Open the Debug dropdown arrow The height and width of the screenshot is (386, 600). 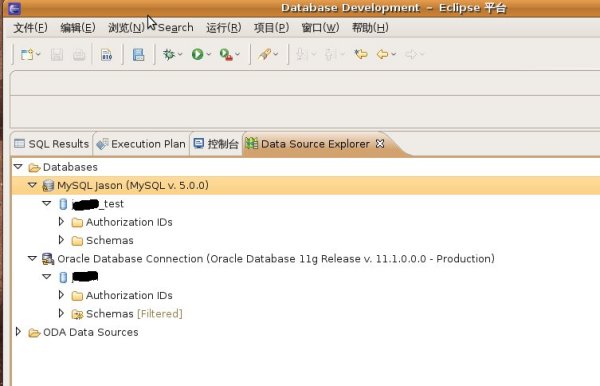pyautogui.click(x=180, y=54)
